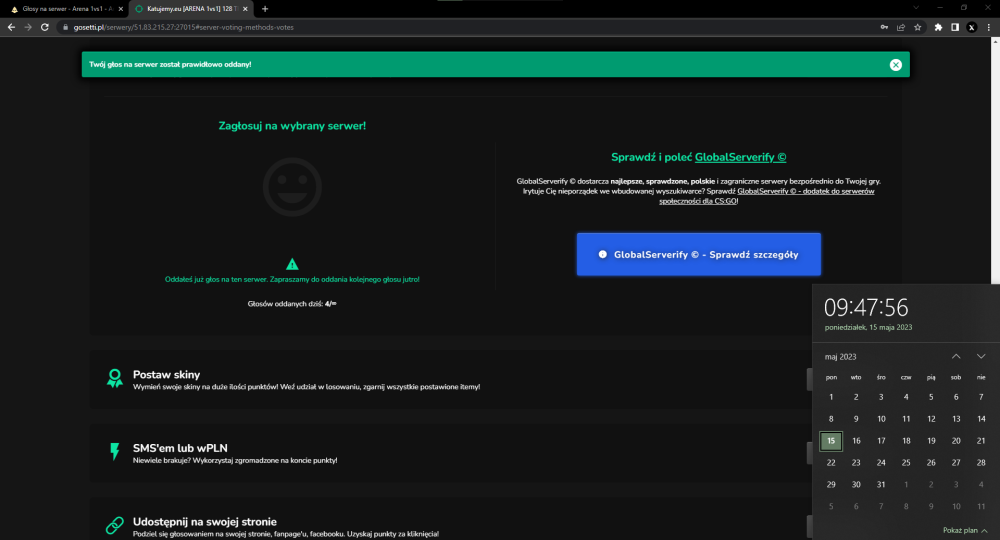Select day 10 in May calendar row

pos(881,419)
